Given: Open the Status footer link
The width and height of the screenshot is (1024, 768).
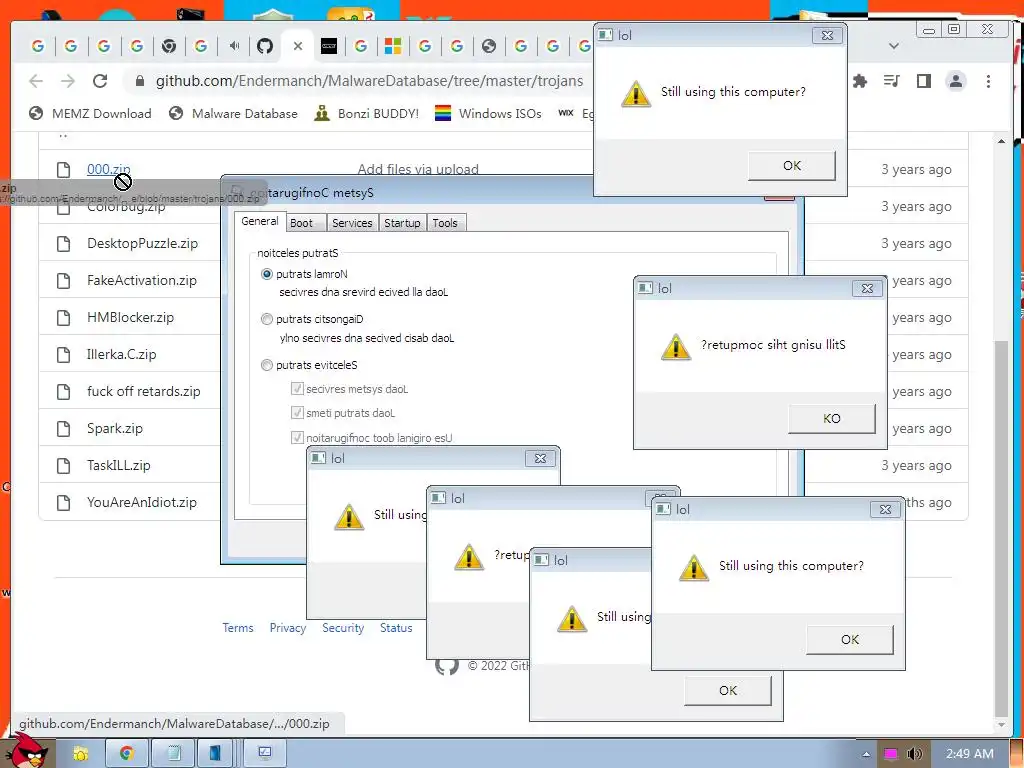Looking at the screenshot, I should pyautogui.click(x=396, y=628).
